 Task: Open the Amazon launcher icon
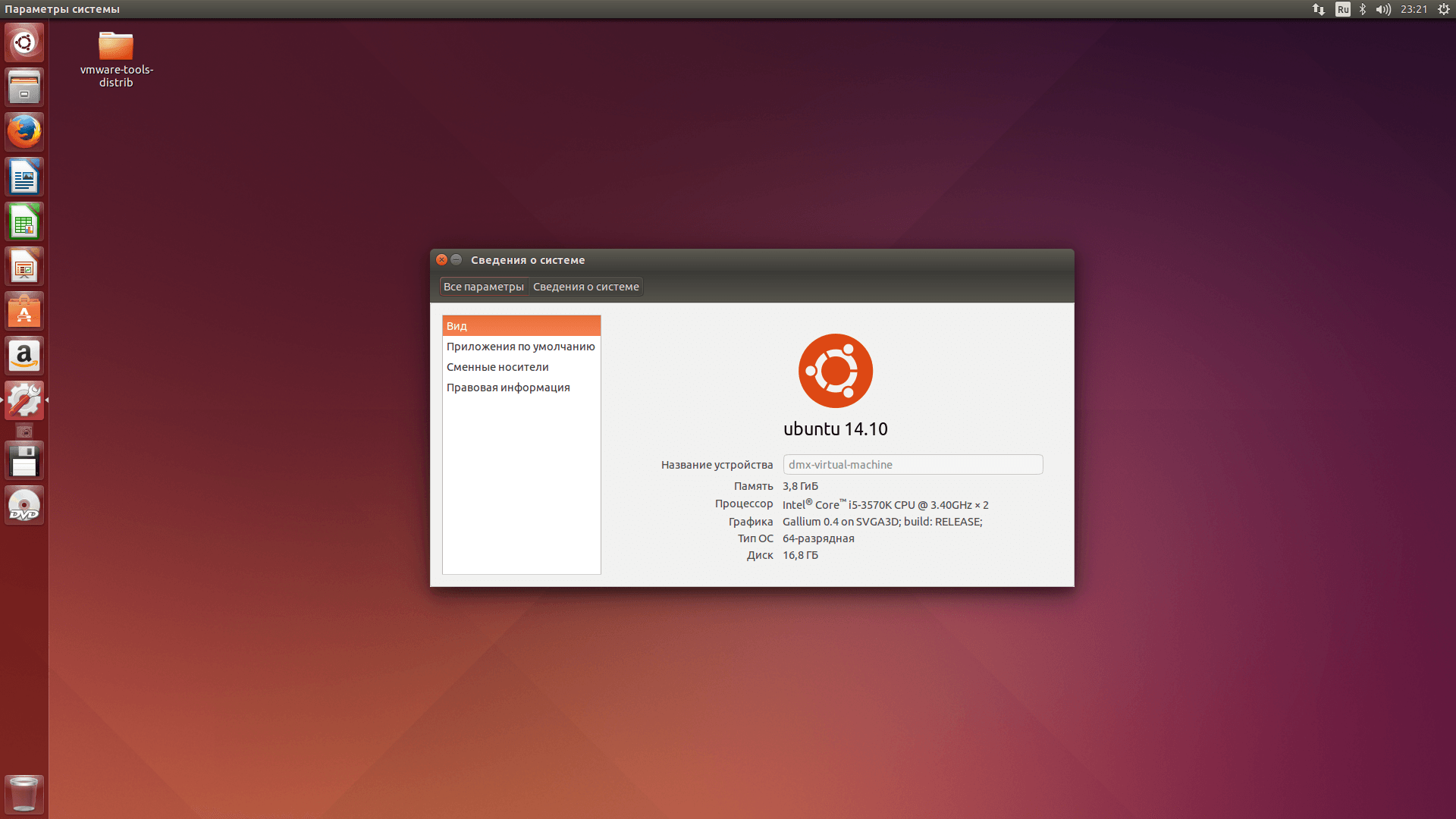pos(24,356)
